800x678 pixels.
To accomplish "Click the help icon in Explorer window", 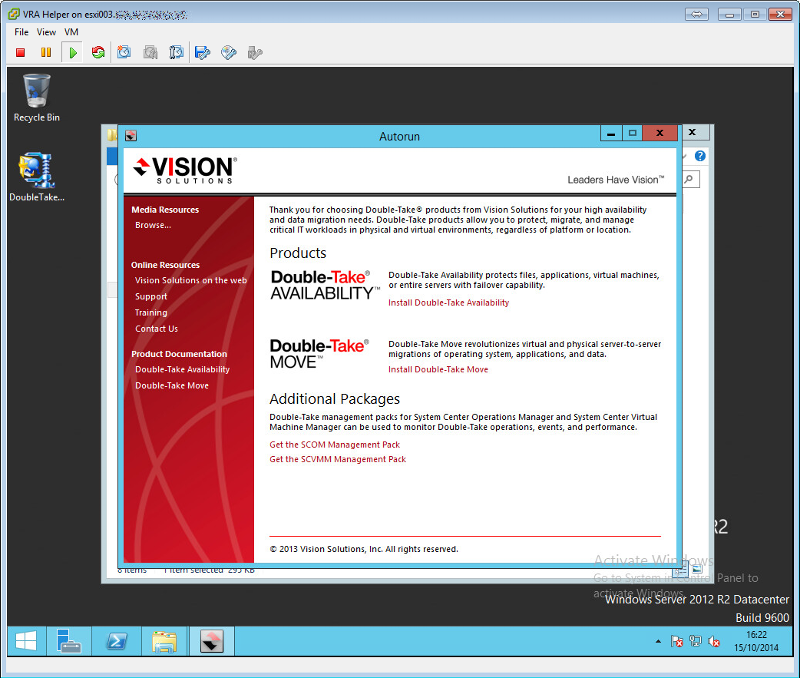I will pyautogui.click(x=700, y=156).
